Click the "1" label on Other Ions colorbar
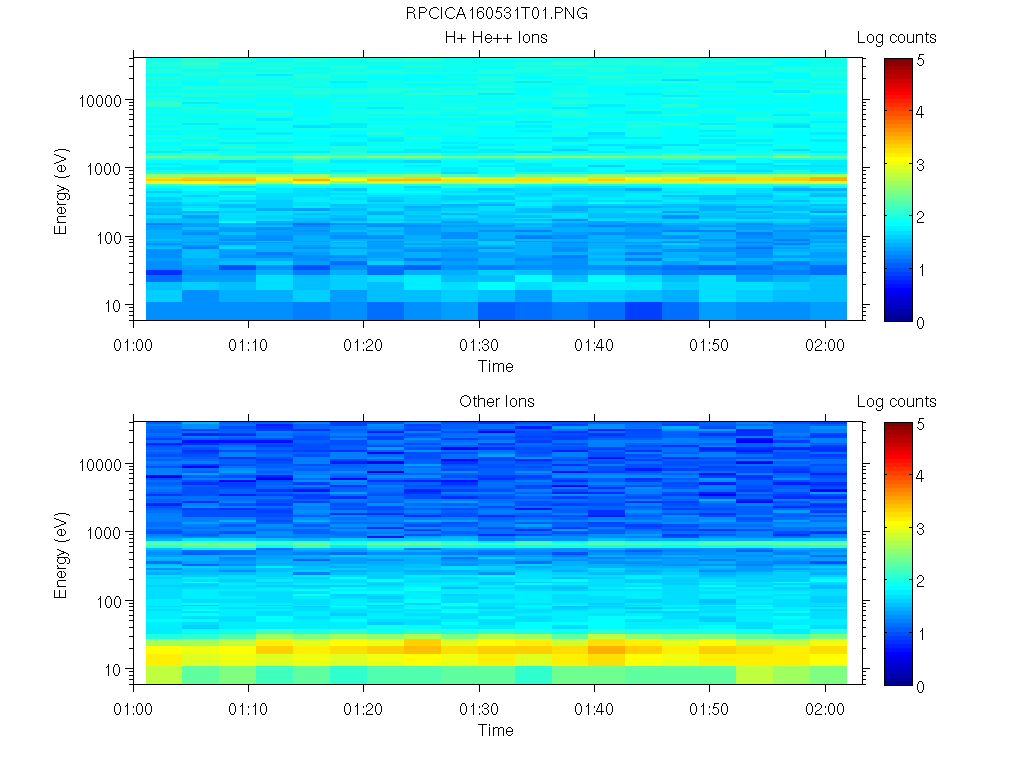Viewport: 1024px width, 768px height. pos(921,634)
